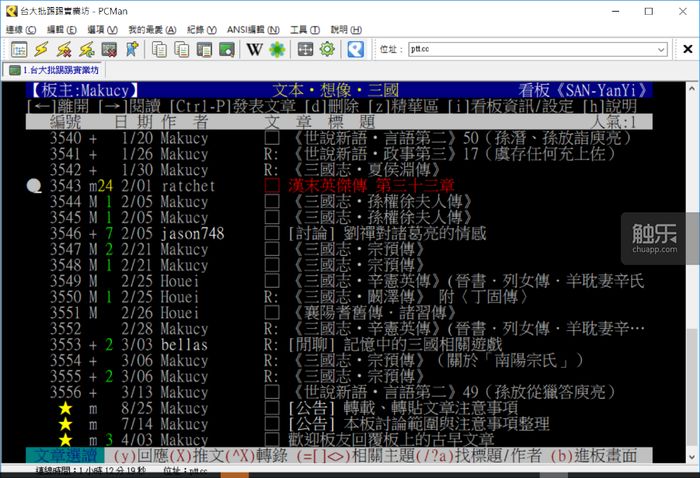Click post 3554 宗預傳 關於南陽宗氏

tap(438, 360)
